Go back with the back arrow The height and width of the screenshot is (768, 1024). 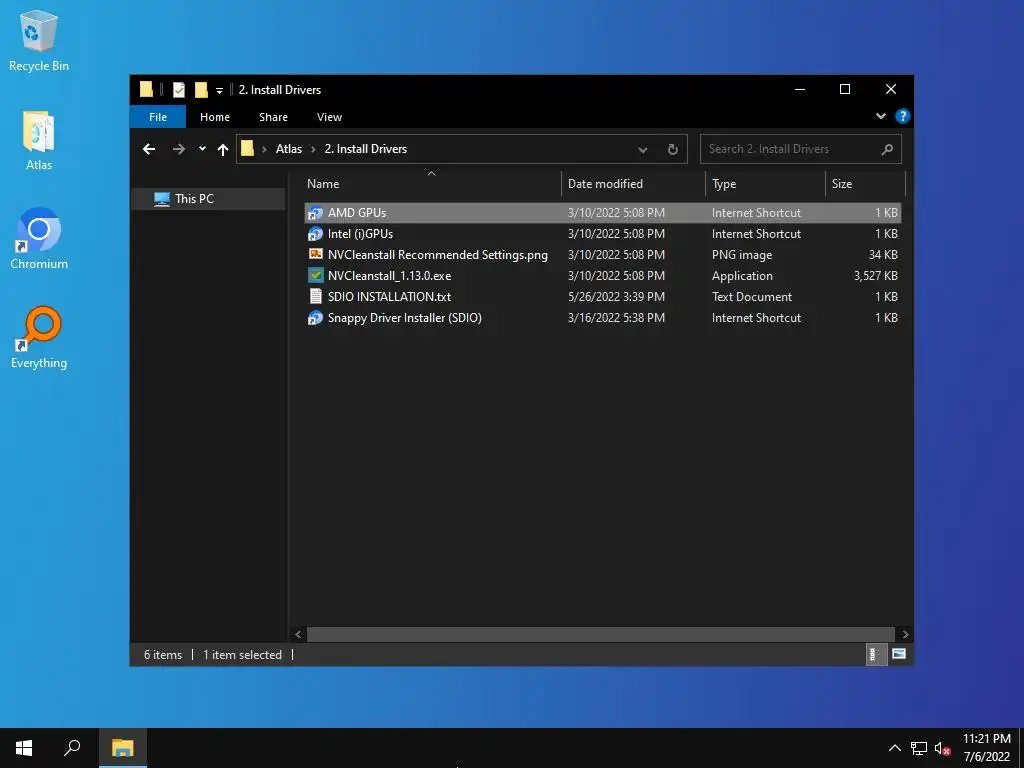pyautogui.click(x=149, y=149)
